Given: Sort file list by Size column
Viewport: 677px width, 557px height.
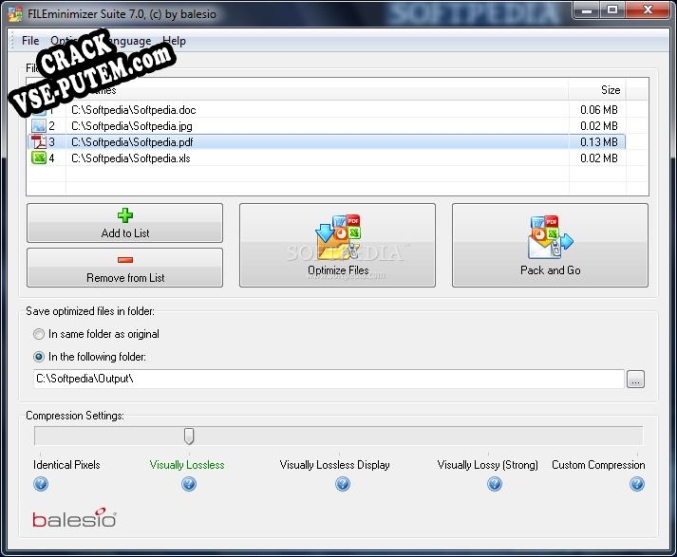Looking at the screenshot, I should (x=597, y=90).
